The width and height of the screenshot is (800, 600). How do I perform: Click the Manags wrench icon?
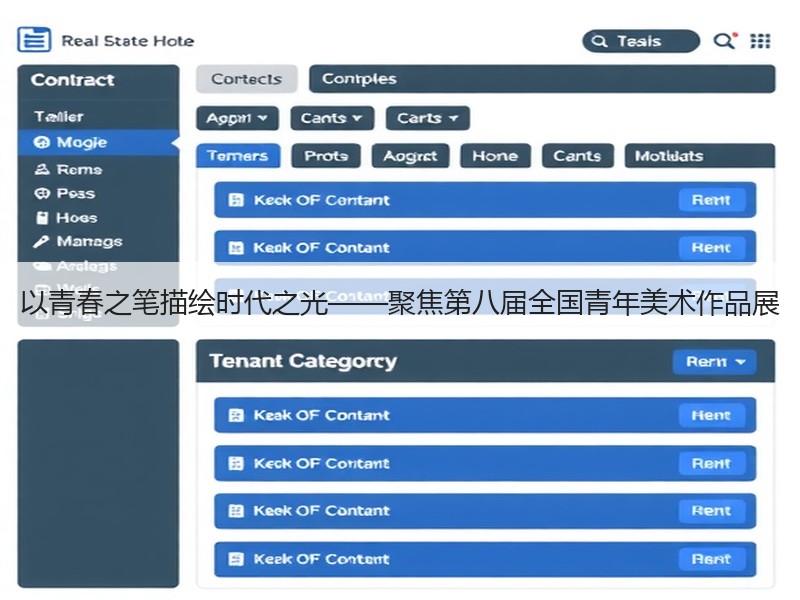(x=41, y=241)
